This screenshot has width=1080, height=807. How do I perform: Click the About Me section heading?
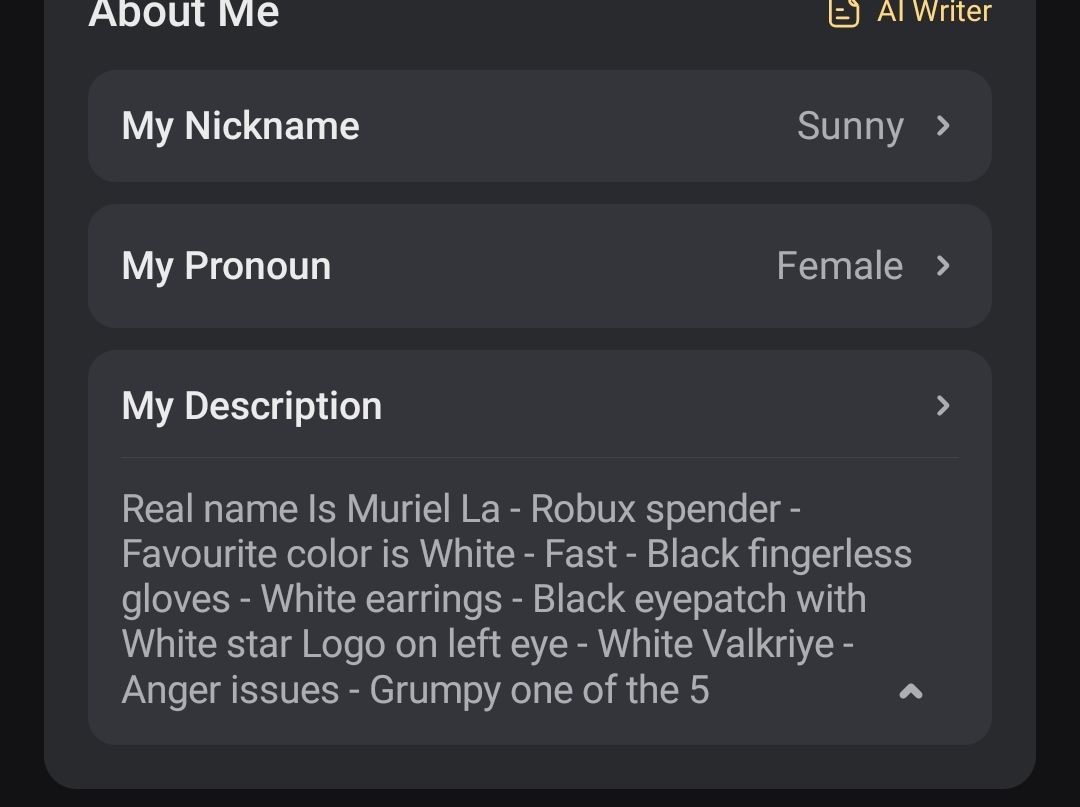click(x=184, y=14)
